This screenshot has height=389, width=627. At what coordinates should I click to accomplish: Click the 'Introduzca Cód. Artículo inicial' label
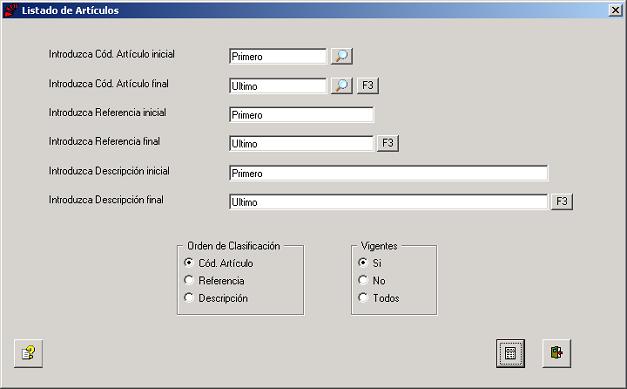click(112, 54)
